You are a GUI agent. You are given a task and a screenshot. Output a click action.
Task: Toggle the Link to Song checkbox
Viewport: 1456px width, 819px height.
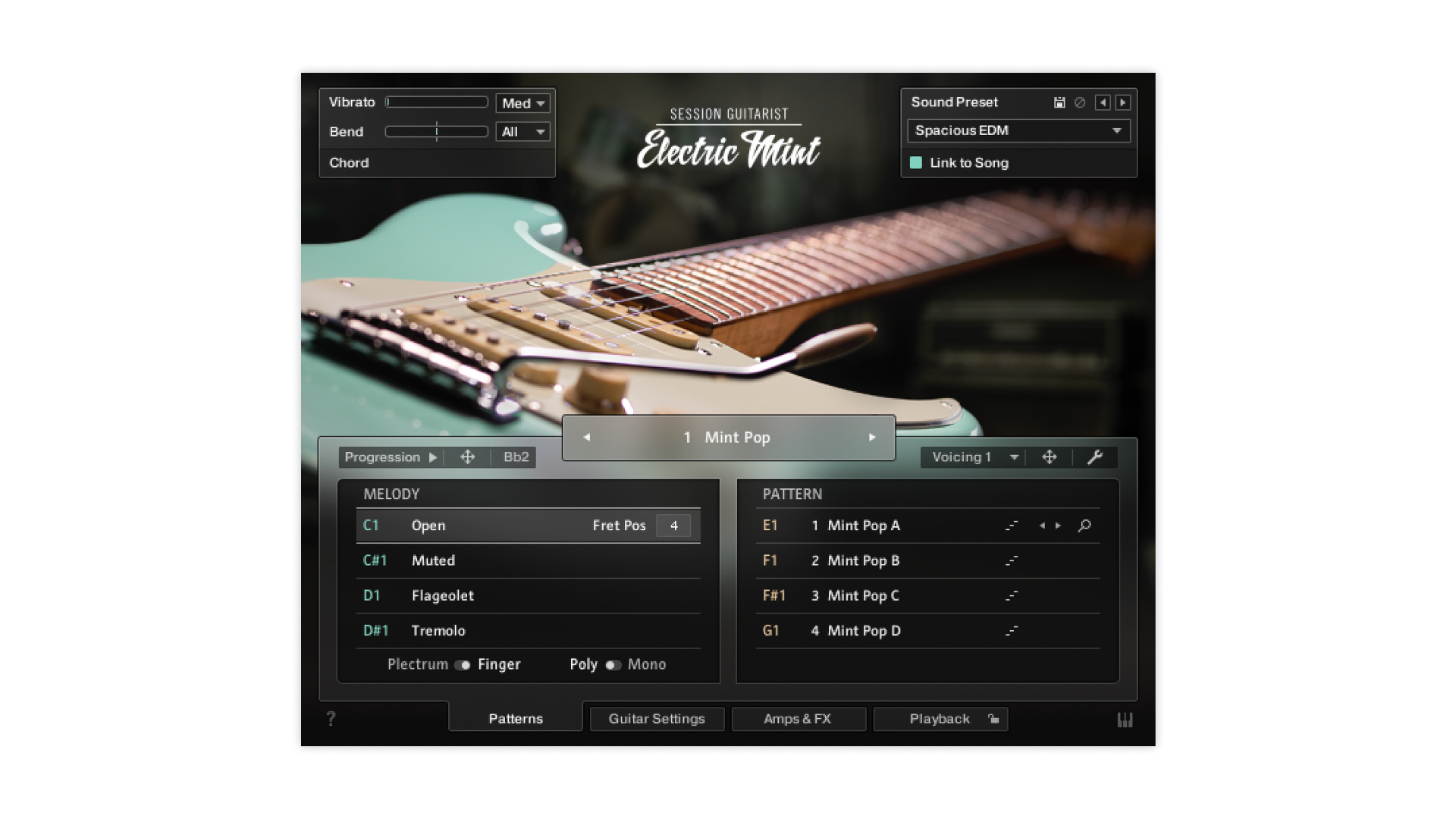pos(916,163)
